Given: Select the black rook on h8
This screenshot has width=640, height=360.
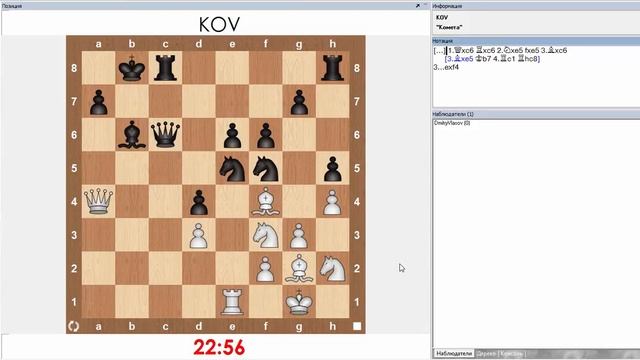Looking at the screenshot, I should click(x=333, y=68).
